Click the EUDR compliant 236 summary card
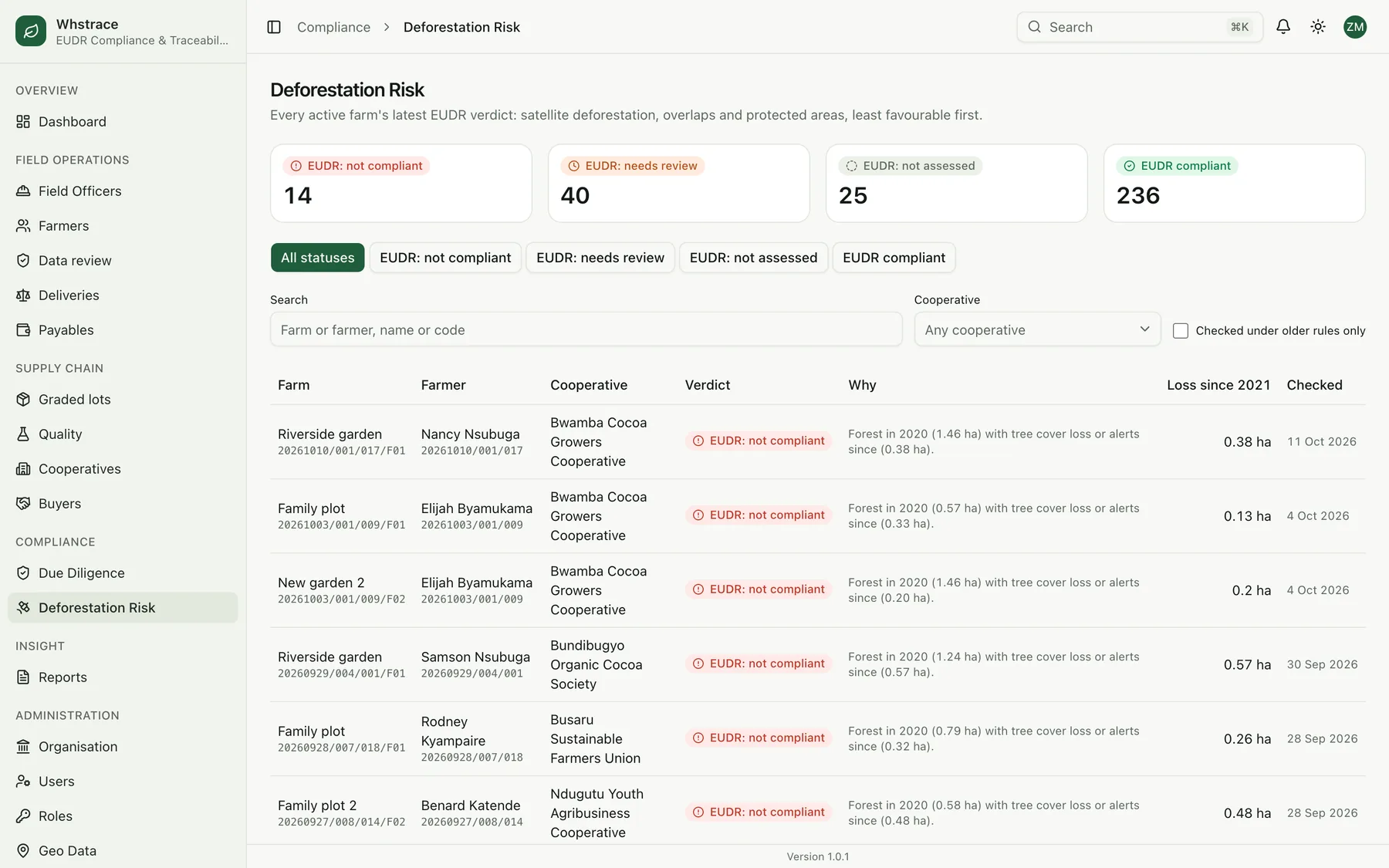The width and height of the screenshot is (1389, 868). [x=1235, y=184]
